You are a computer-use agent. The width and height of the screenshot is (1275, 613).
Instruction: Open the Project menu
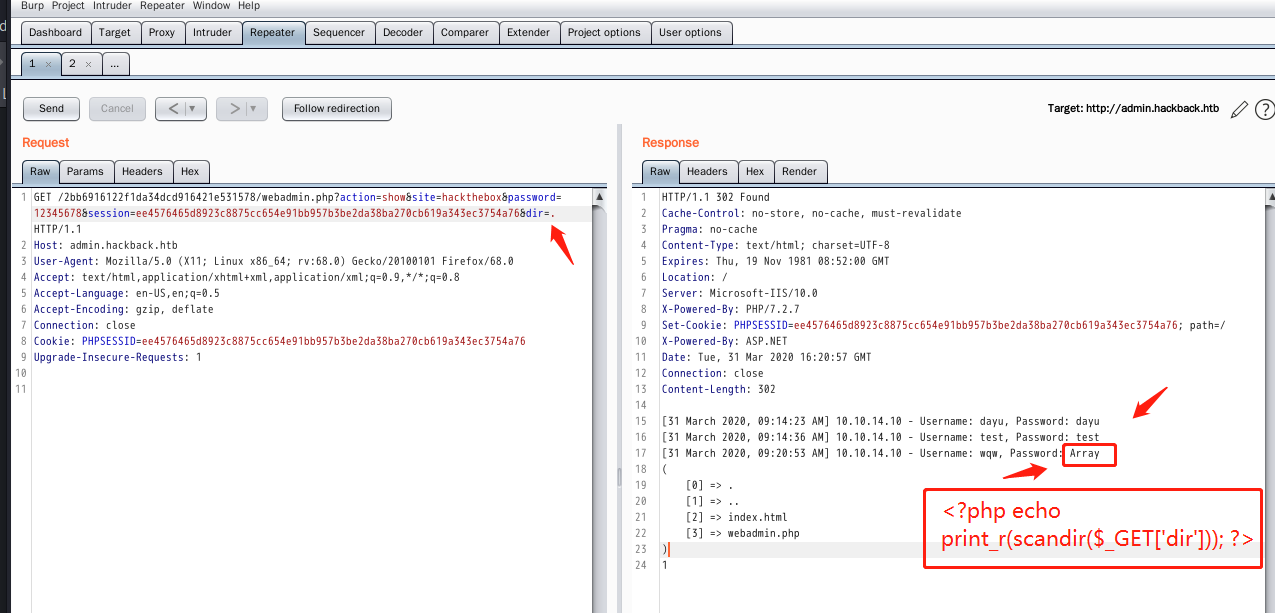pos(68,6)
